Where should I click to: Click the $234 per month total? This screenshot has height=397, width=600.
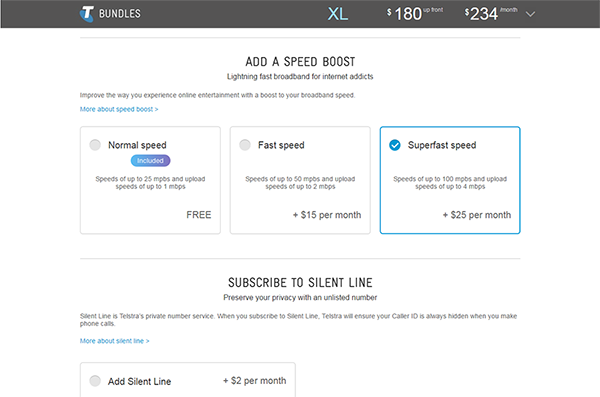pos(491,14)
